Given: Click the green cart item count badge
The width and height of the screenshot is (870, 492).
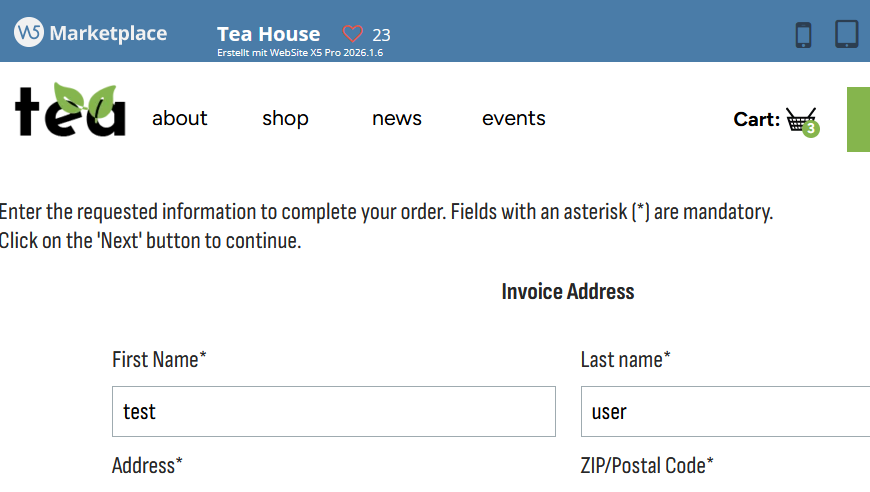Looking at the screenshot, I should point(811,129).
